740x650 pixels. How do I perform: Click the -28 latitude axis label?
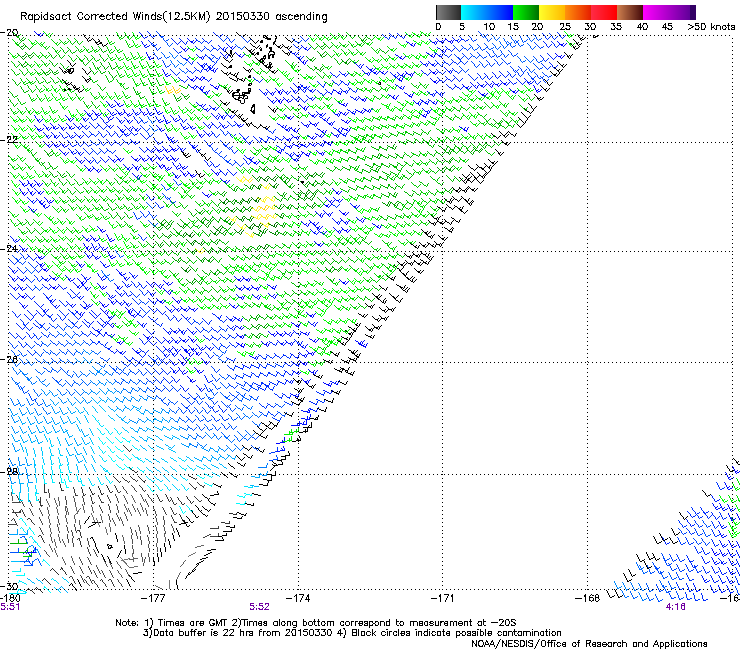click(9, 471)
